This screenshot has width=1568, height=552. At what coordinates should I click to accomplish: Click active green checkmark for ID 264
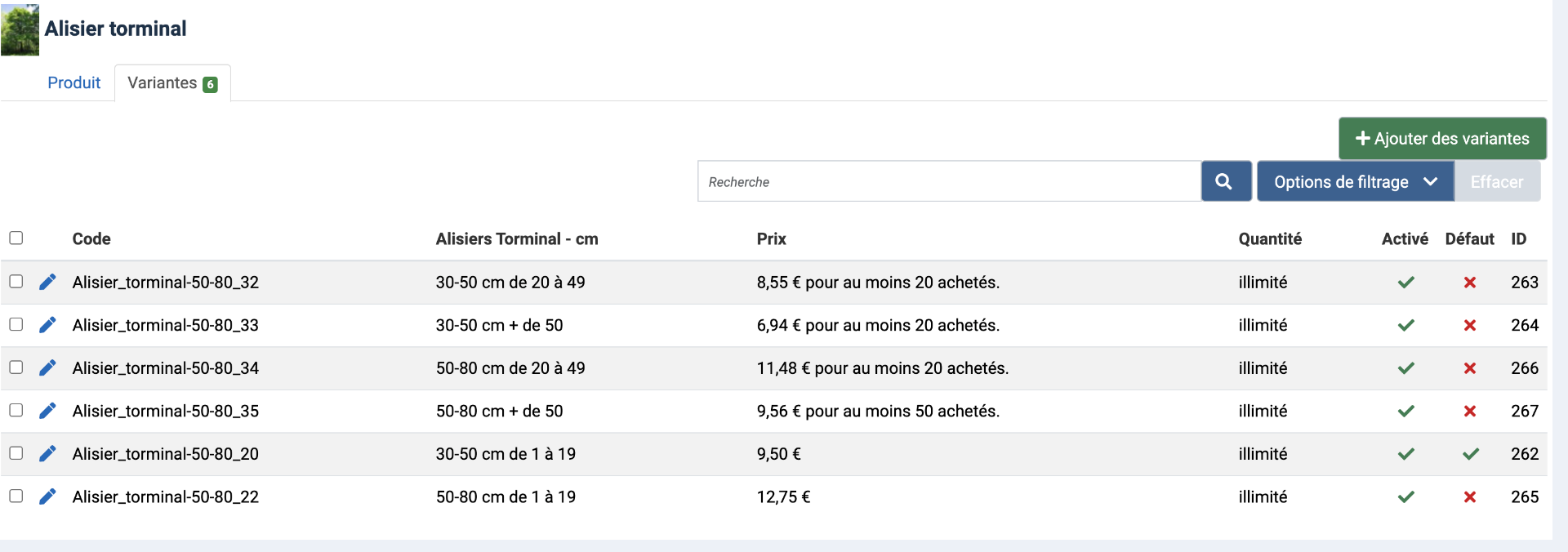pyautogui.click(x=1405, y=325)
